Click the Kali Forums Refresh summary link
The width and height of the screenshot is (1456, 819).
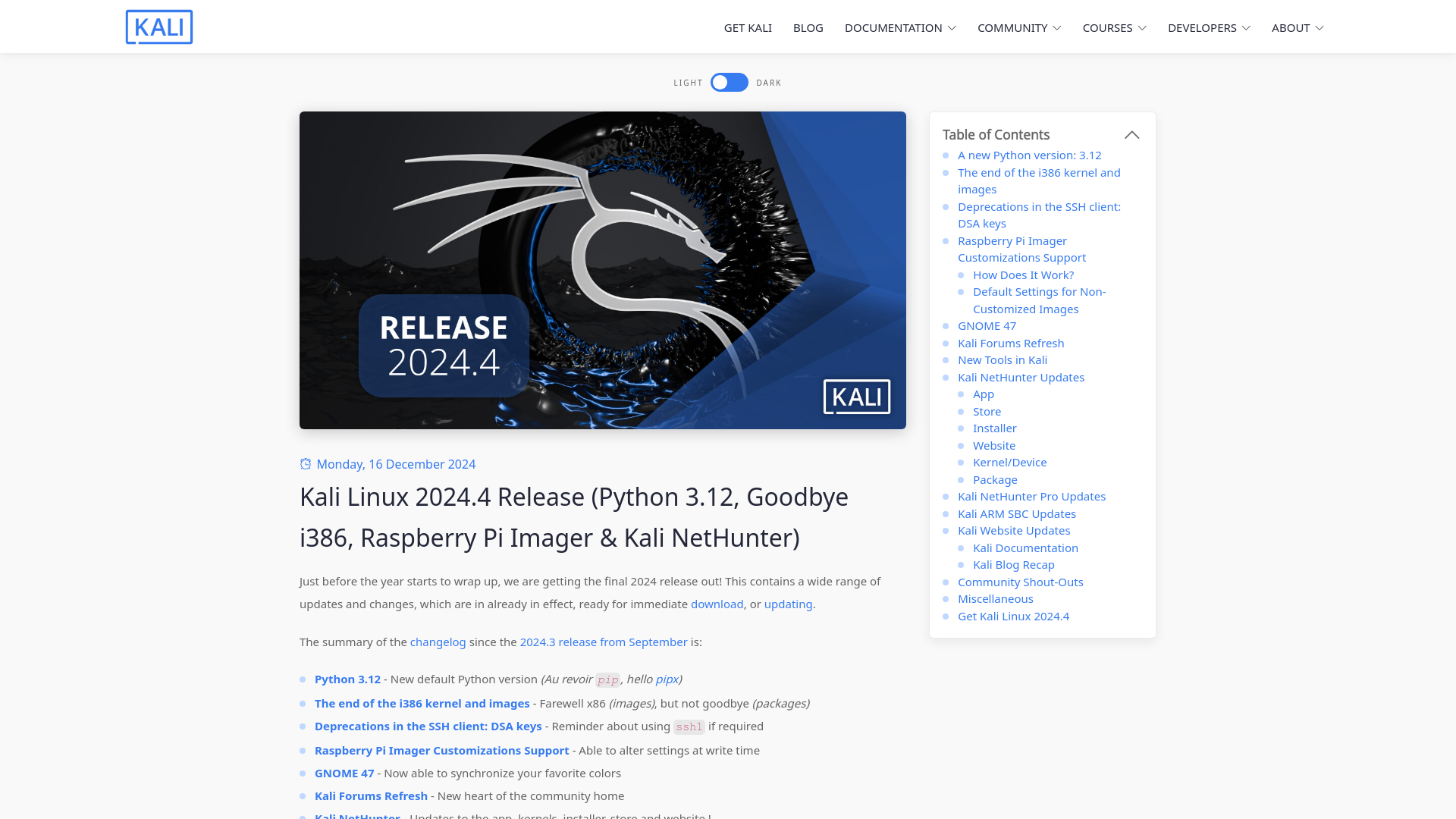click(371, 796)
